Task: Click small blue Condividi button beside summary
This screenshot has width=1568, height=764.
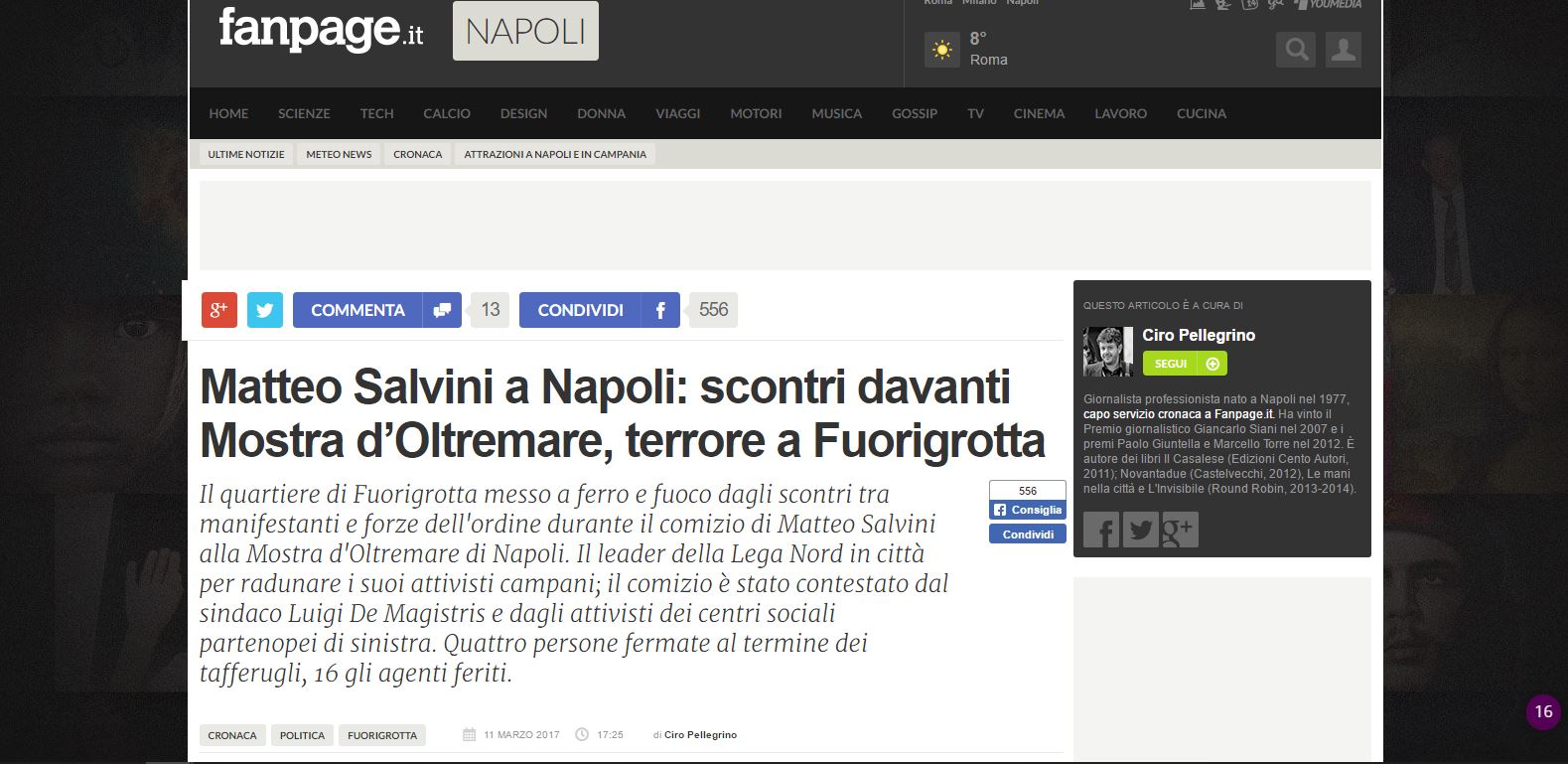Action: tap(1028, 535)
